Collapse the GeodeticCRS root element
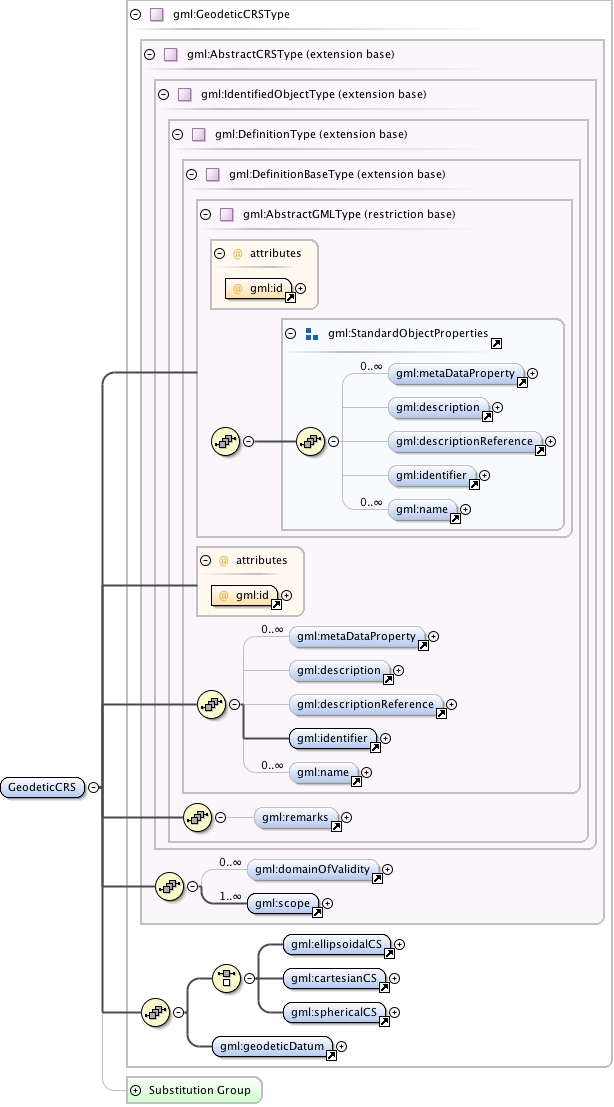This screenshot has width=614, height=1107. (93, 787)
